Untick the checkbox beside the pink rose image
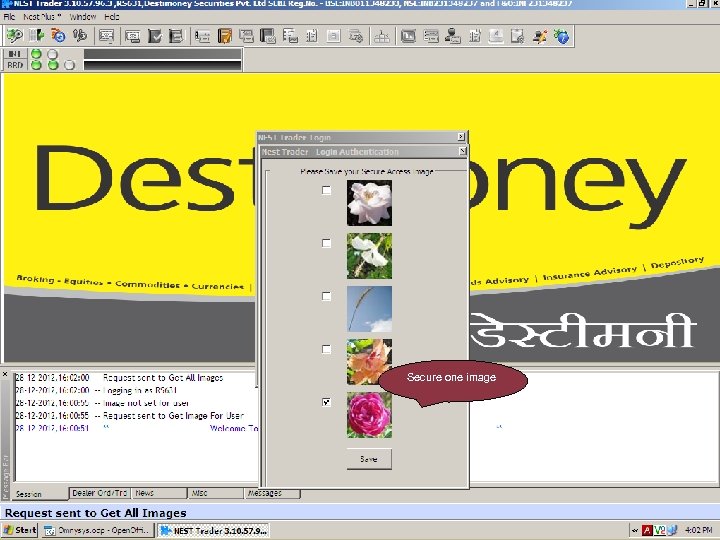Viewport: 720px width, 540px height. point(326,402)
